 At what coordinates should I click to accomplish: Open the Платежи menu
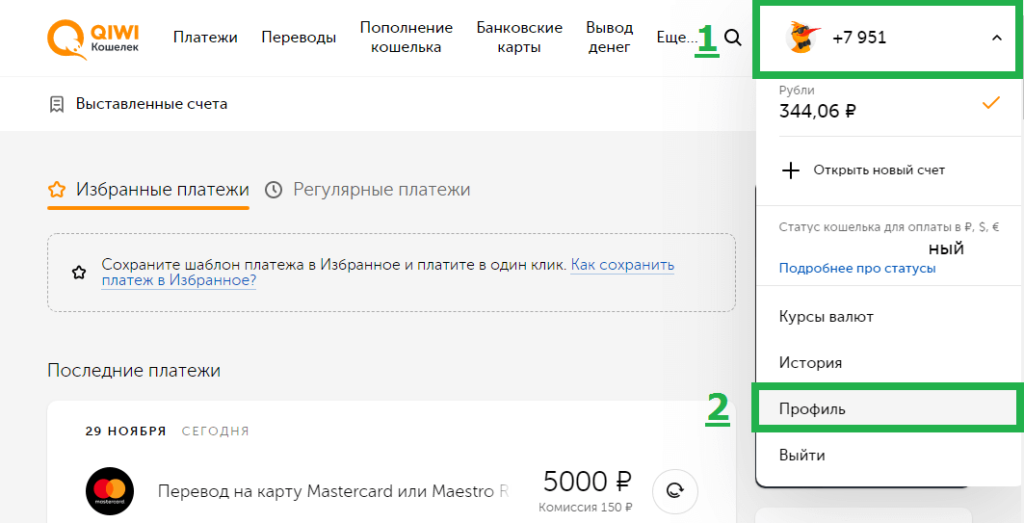[x=205, y=38]
